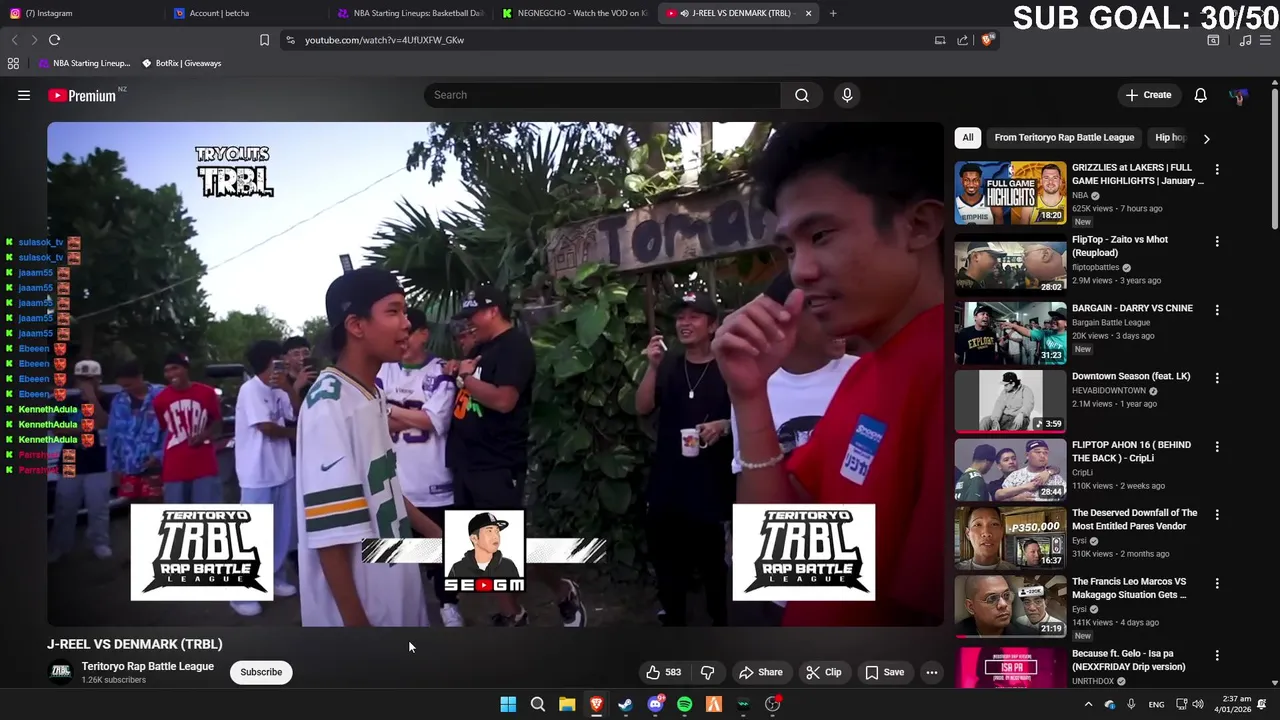Click the Create button
The height and width of the screenshot is (720, 1280).
pyautogui.click(x=1148, y=95)
